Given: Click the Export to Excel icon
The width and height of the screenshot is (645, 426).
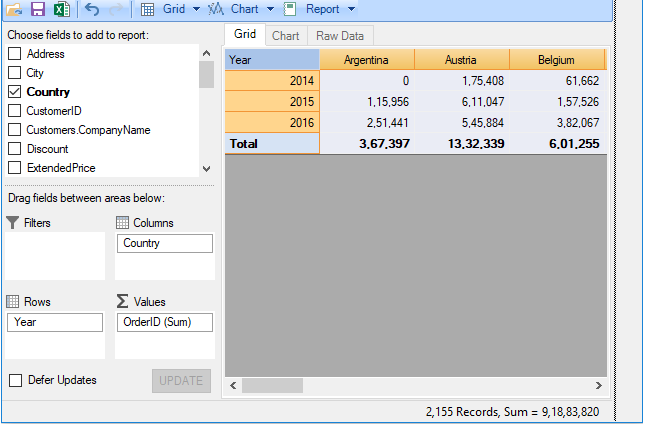Looking at the screenshot, I should [x=61, y=9].
